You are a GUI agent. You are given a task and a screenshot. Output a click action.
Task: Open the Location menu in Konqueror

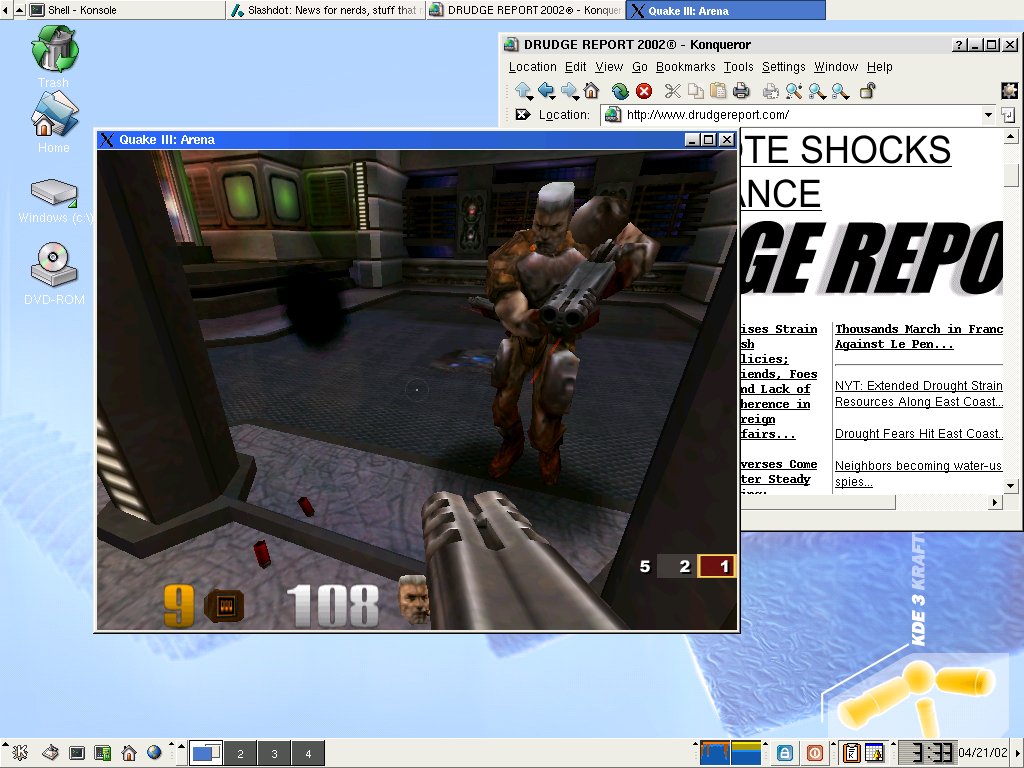(x=532, y=67)
